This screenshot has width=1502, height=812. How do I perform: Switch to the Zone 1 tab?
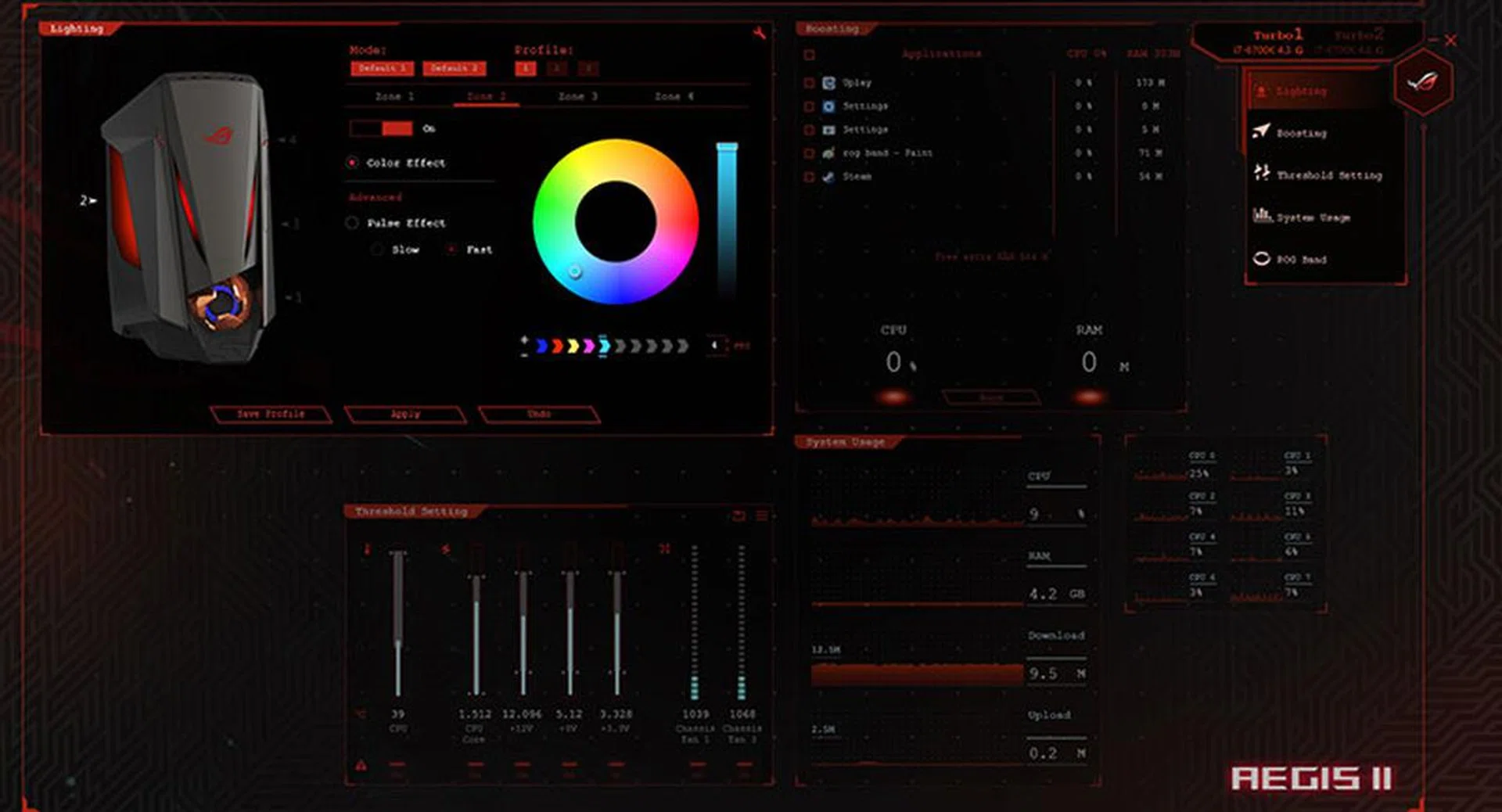click(394, 96)
